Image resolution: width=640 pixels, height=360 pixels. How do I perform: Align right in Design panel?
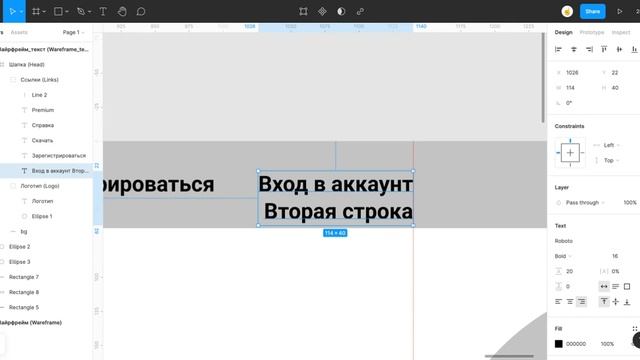(589, 49)
